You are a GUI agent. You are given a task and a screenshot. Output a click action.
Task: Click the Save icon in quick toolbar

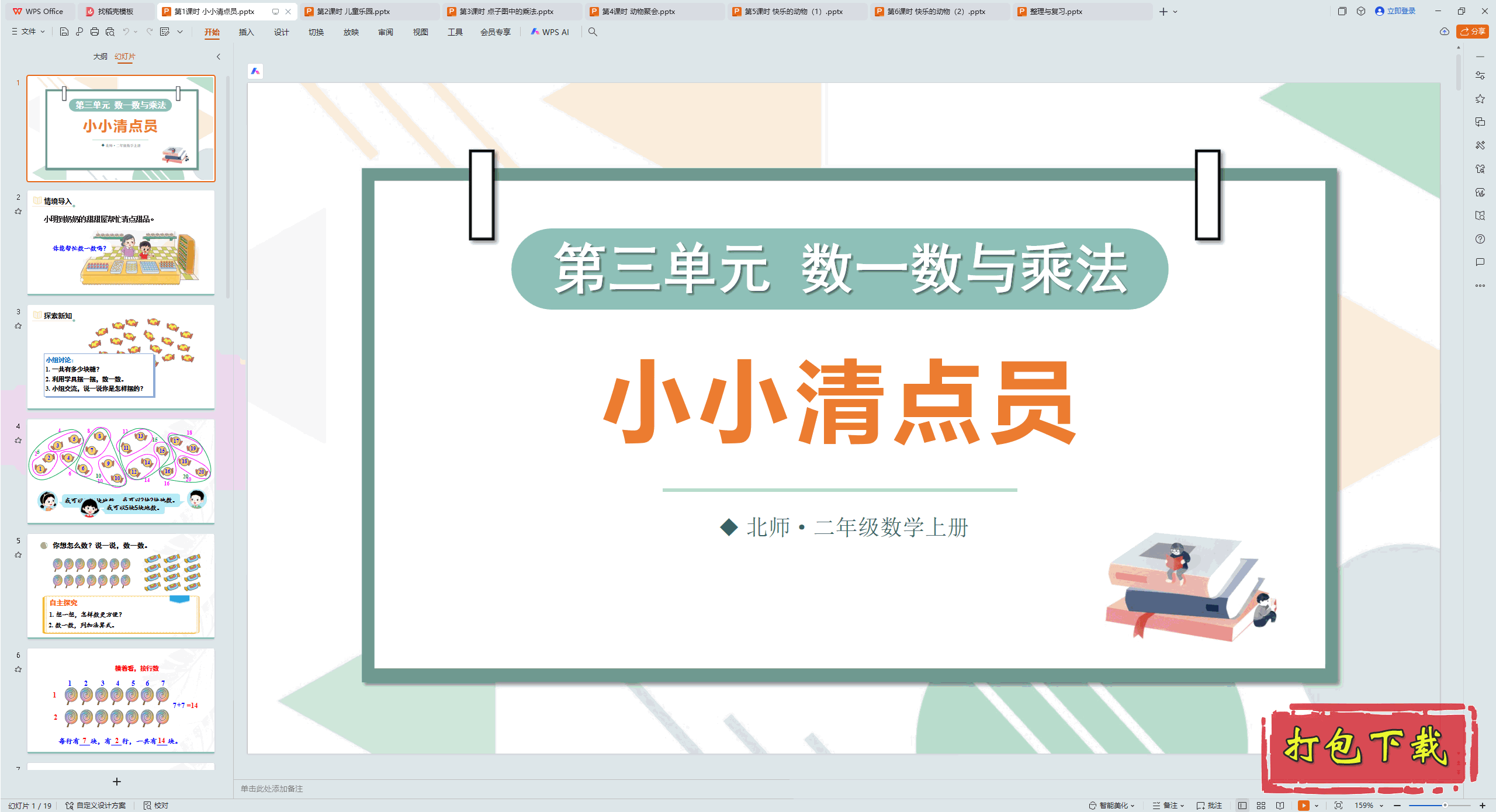click(64, 32)
